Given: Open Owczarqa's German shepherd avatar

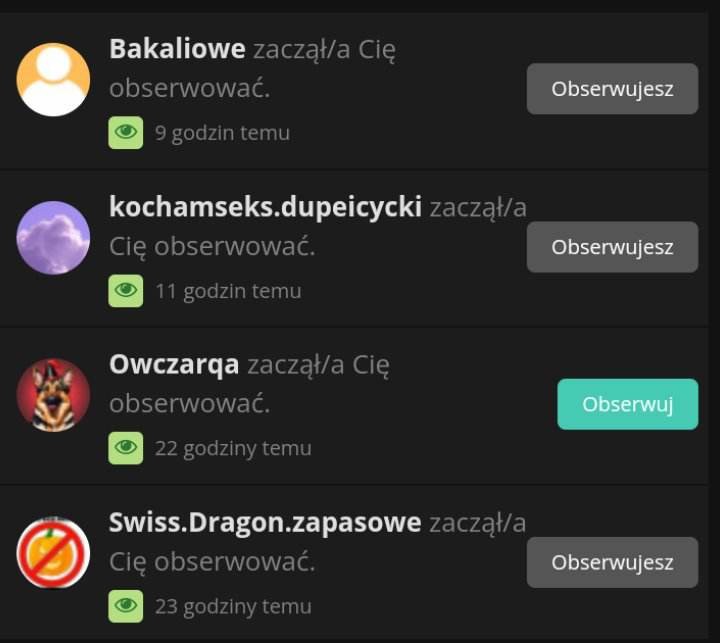Looking at the screenshot, I should pyautogui.click(x=53, y=395).
